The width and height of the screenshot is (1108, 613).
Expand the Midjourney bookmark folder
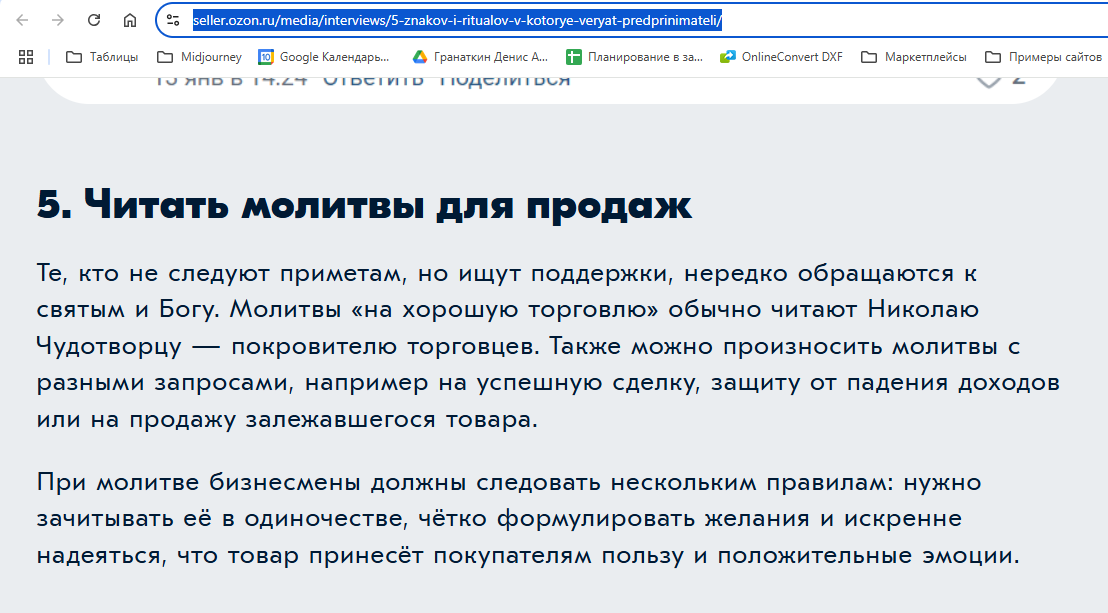click(199, 57)
